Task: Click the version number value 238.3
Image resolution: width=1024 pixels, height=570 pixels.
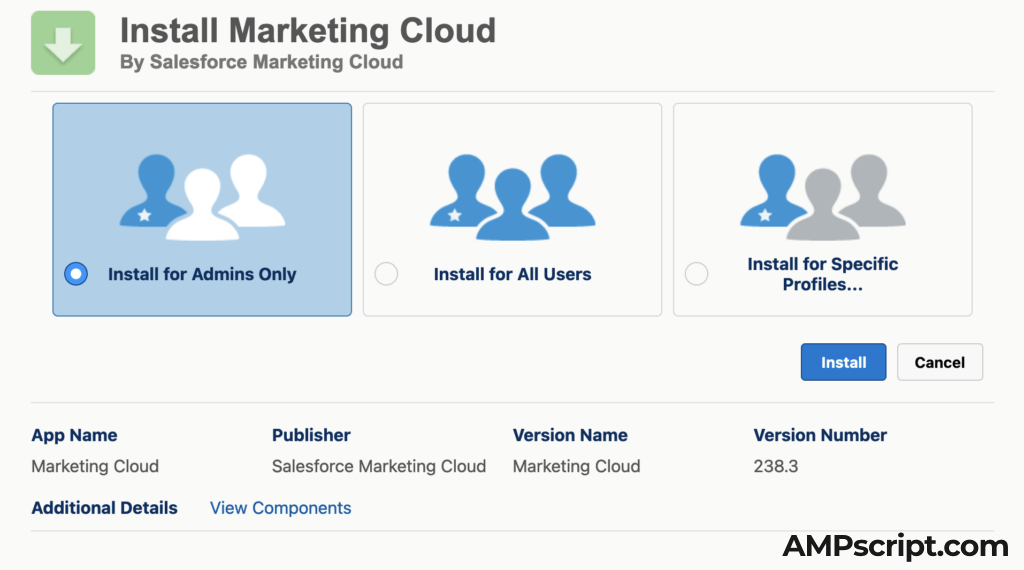Action: [x=776, y=466]
